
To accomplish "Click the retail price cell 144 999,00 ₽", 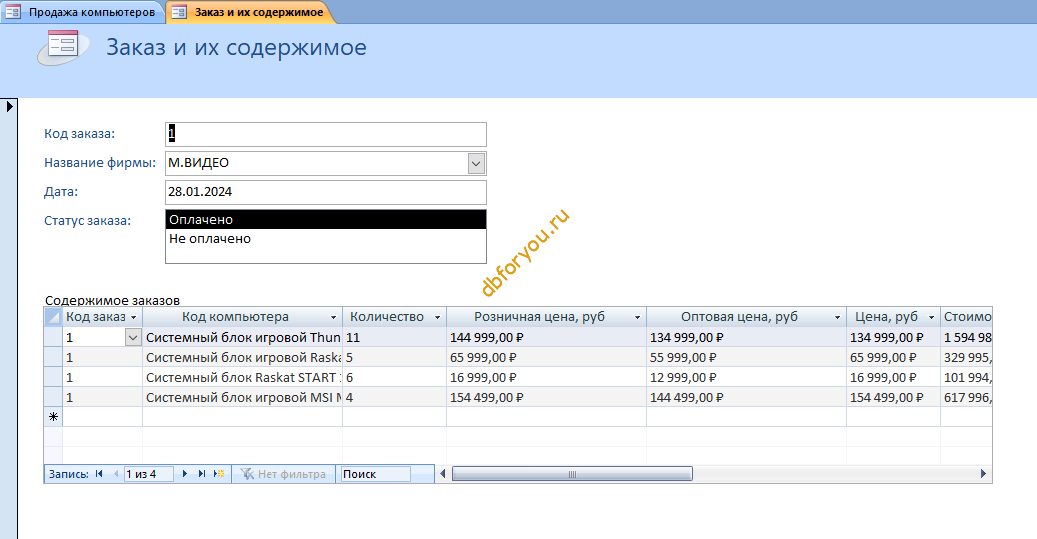I will [546, 337].
